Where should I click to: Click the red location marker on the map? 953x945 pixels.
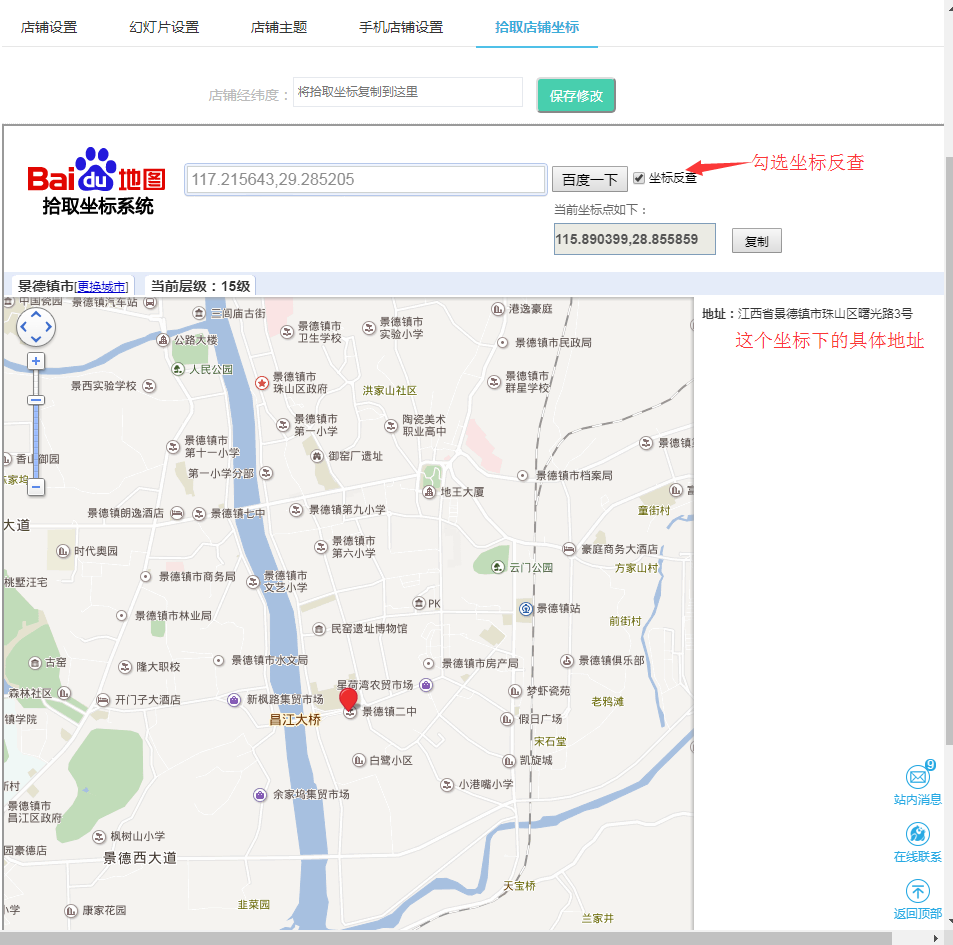[348, 699]
